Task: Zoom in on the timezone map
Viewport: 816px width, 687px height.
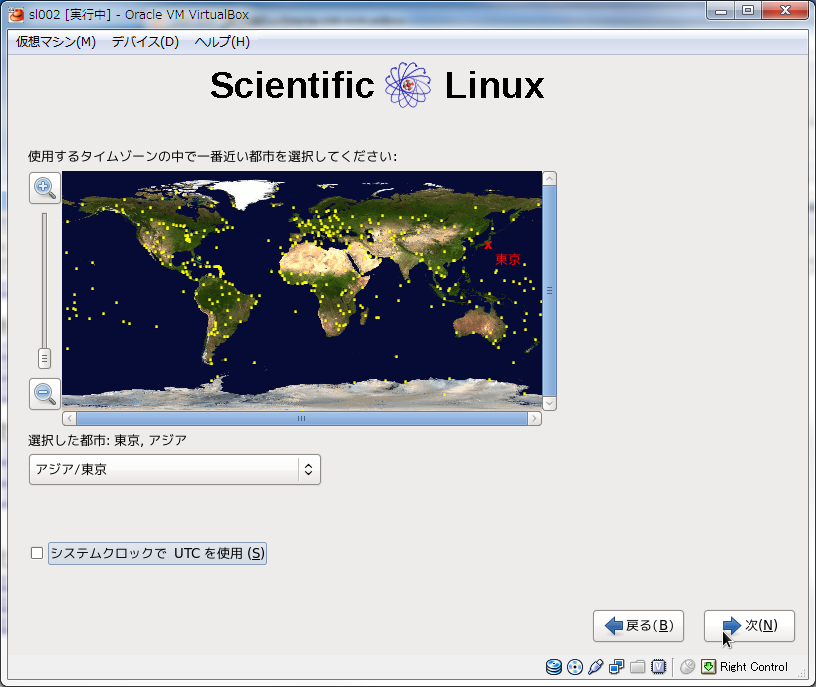Action: pos(45,188)
